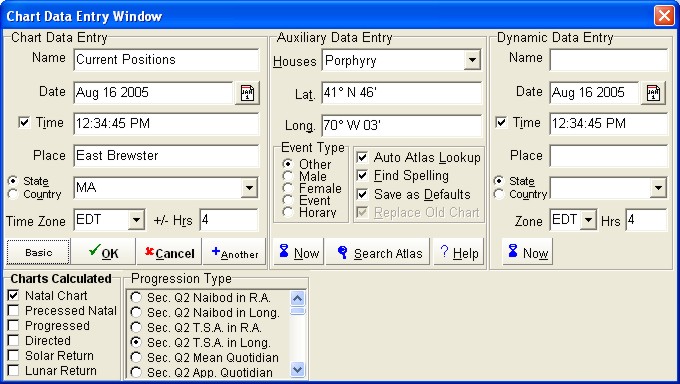Viewport: 680px width, 384px height.
Task: Select Country radio in Dynamic Data Entry
Action: [x=499, y=194]
